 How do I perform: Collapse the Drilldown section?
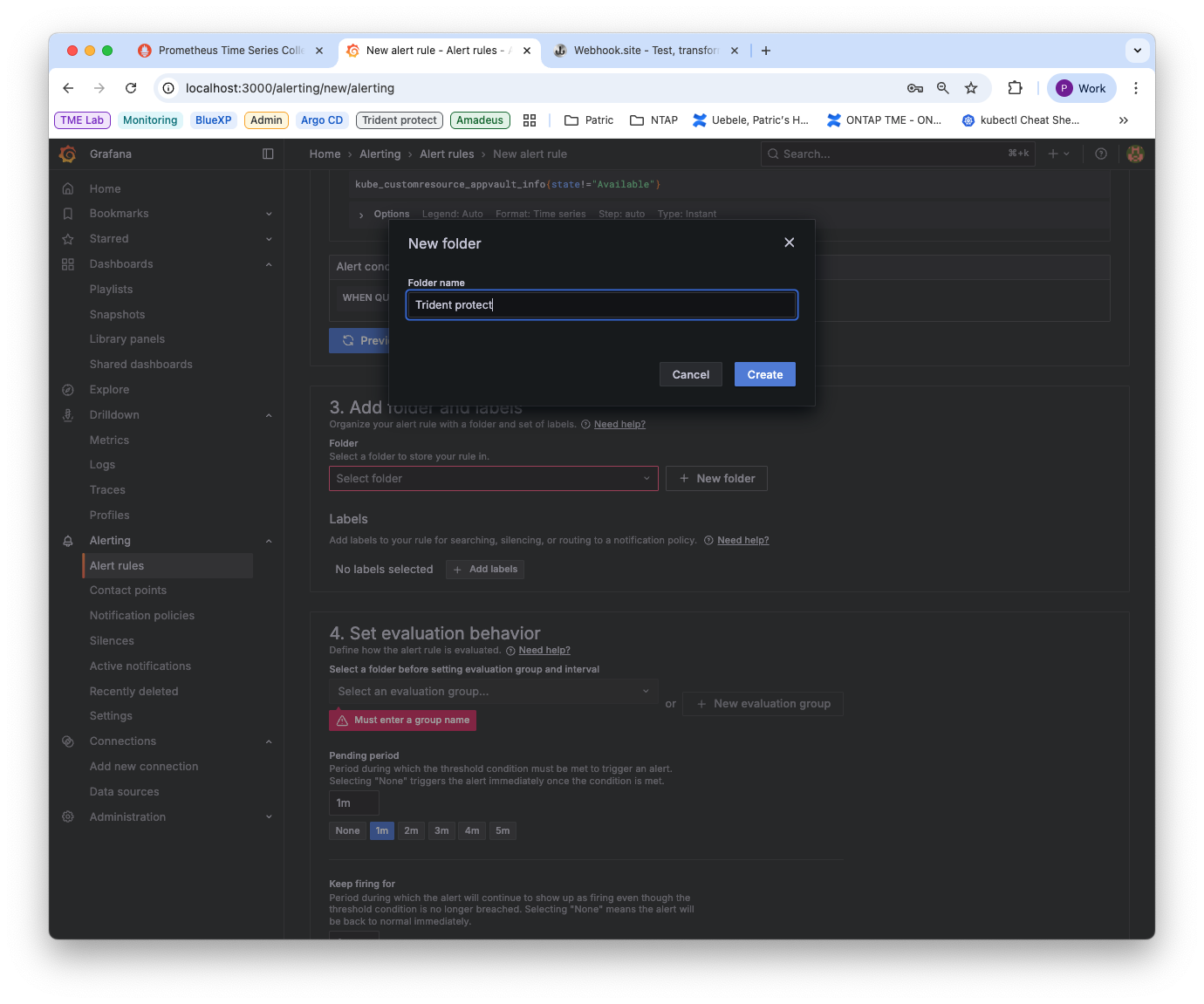tap(269, 415)
